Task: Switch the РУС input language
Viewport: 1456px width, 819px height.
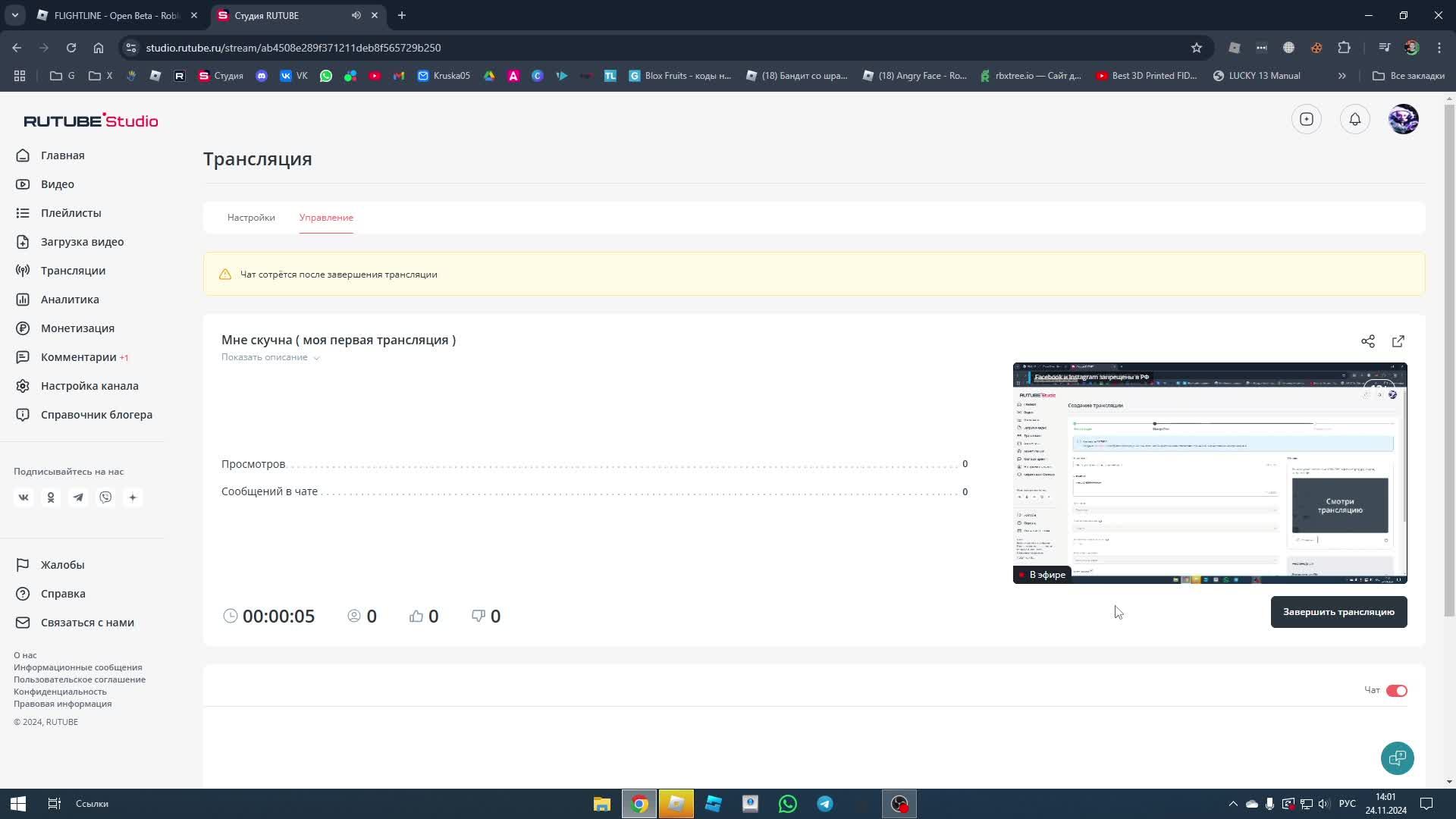Action: pyautogui.click(x=1348, y=804)
